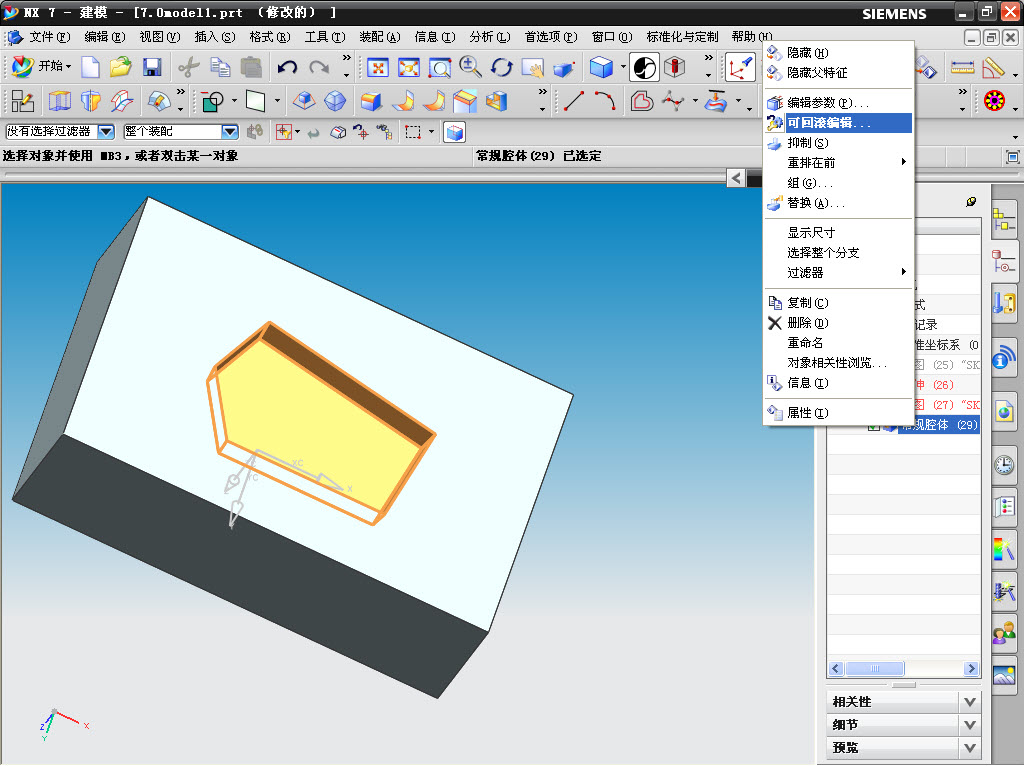This screenshot has width=1024, height=766.
Task: Open the Part Navigator sidebar tab
Action: [1004, 261]
